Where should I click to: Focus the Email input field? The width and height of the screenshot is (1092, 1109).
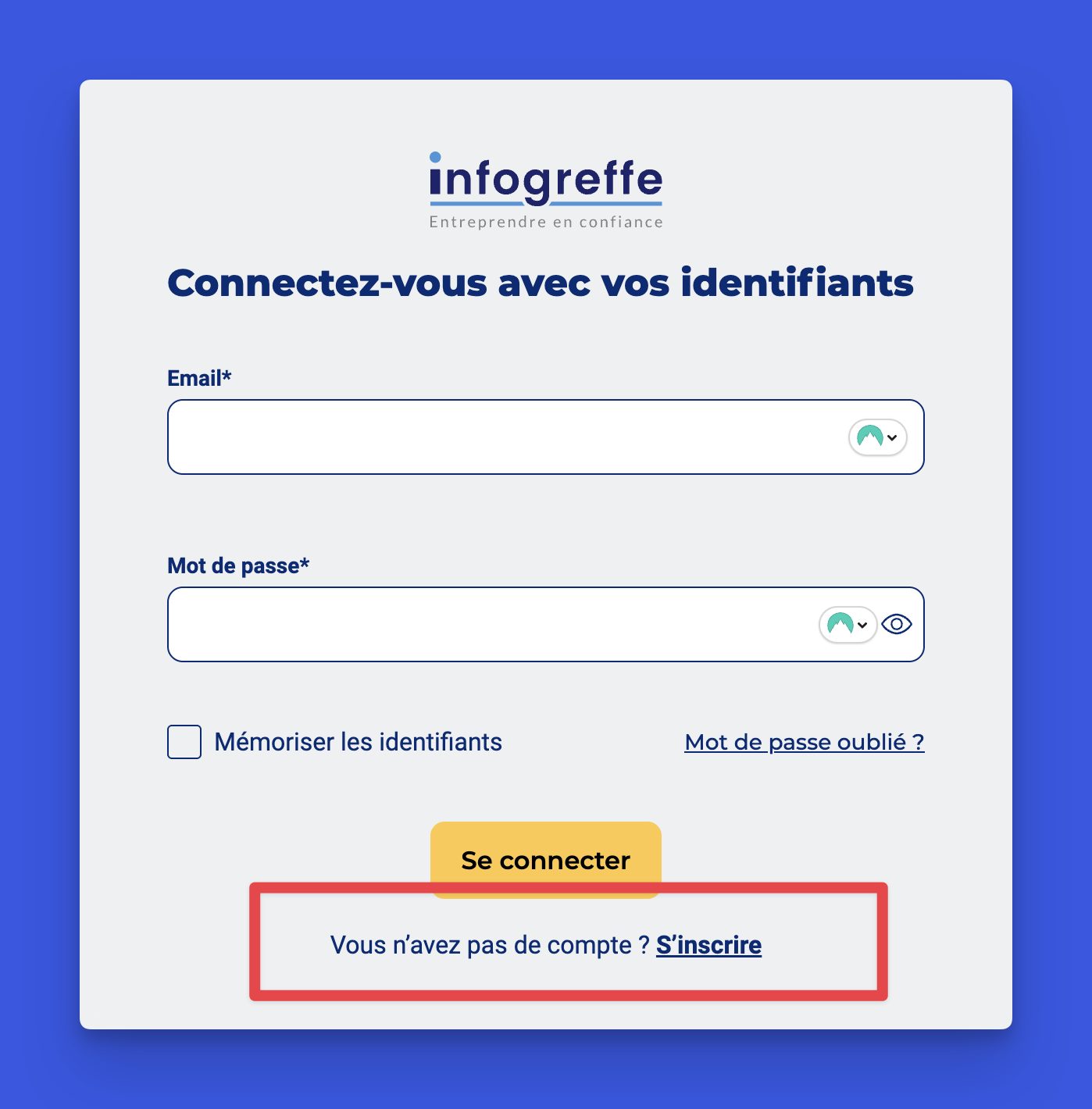coord(500,437)
